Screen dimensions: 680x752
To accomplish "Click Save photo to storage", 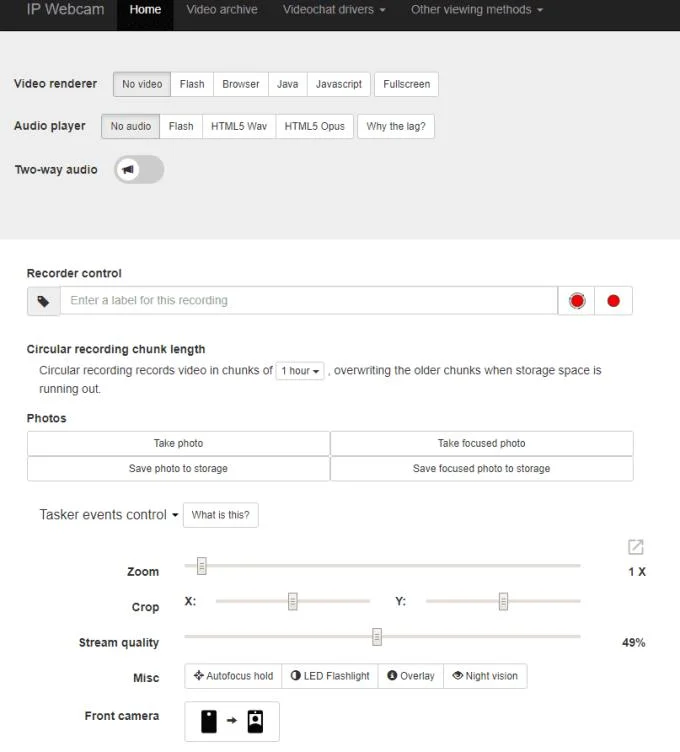I will pyautogui.click(x=178, y=468).
